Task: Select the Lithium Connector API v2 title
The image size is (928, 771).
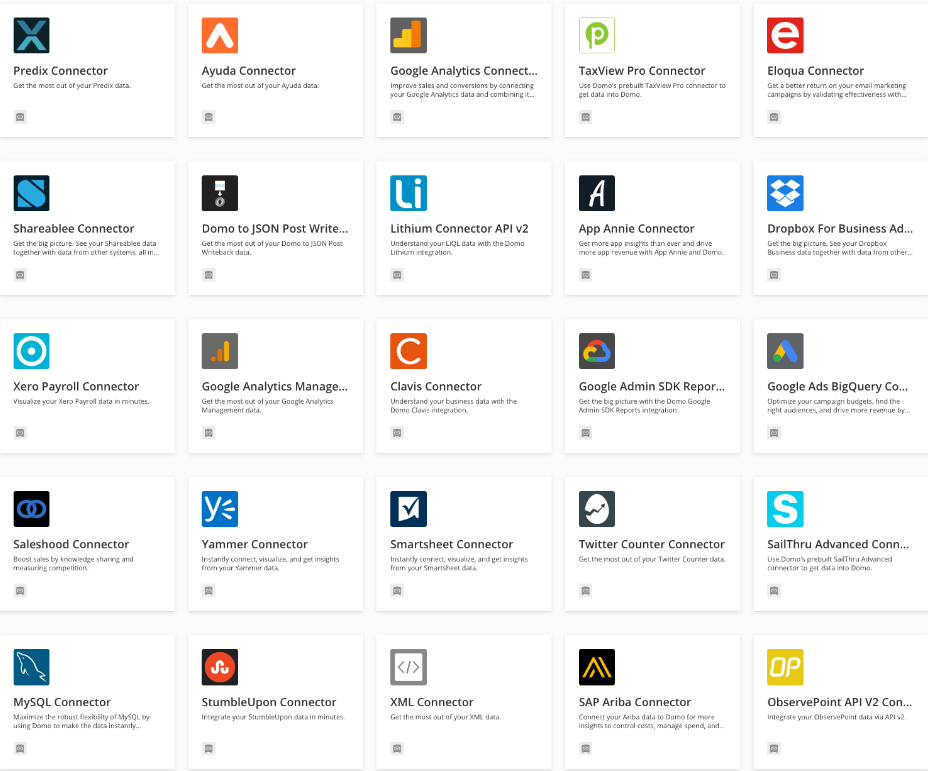Action: click(459, 229)
